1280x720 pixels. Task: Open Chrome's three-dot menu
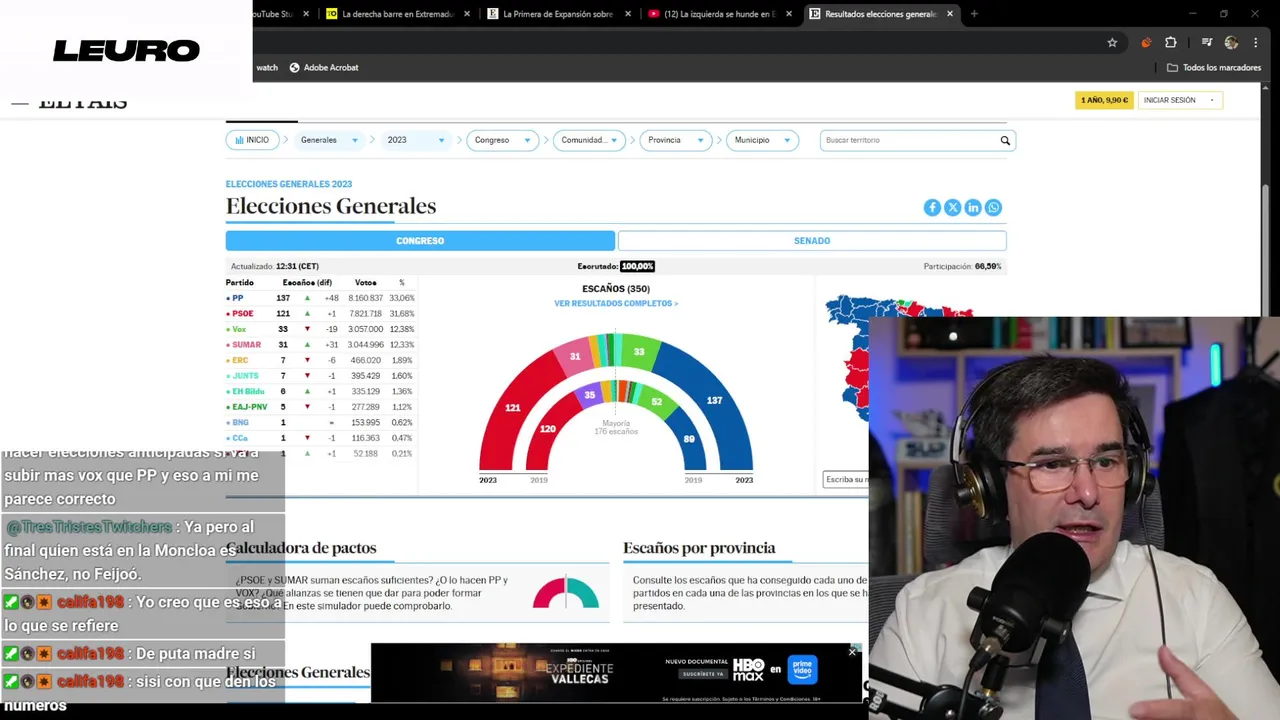pyautogui.click(x=1255, y=42)
